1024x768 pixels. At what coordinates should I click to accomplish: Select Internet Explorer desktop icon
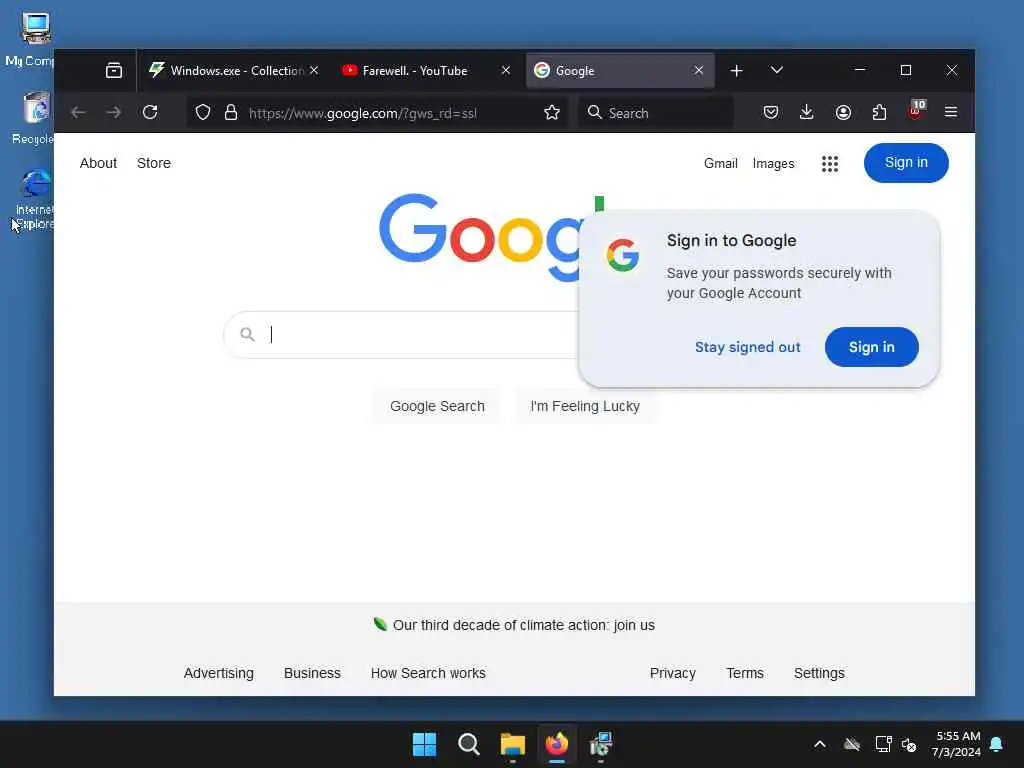(x=34, y=199)
